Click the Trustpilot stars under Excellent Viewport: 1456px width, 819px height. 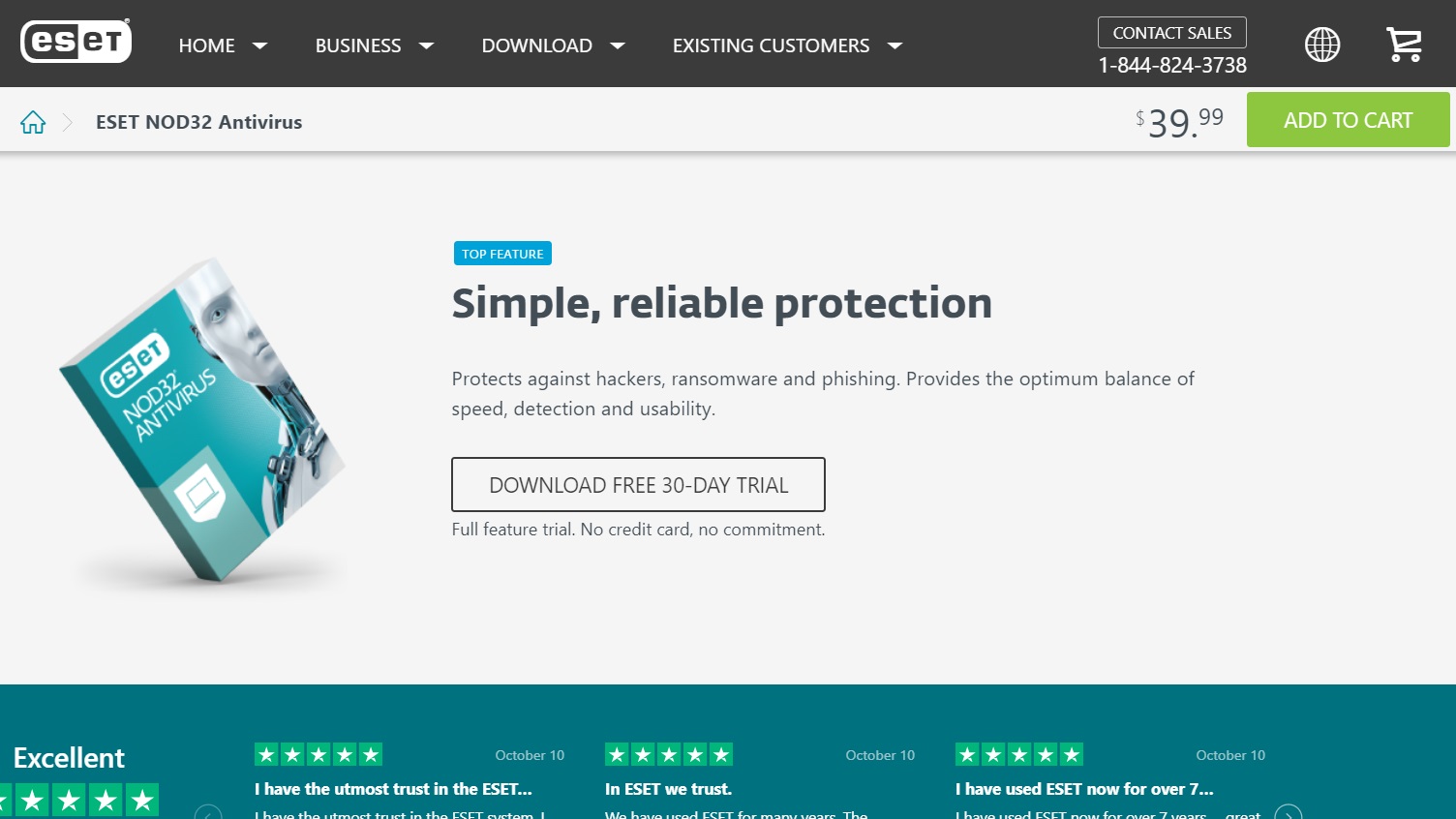tap(79, 800)
